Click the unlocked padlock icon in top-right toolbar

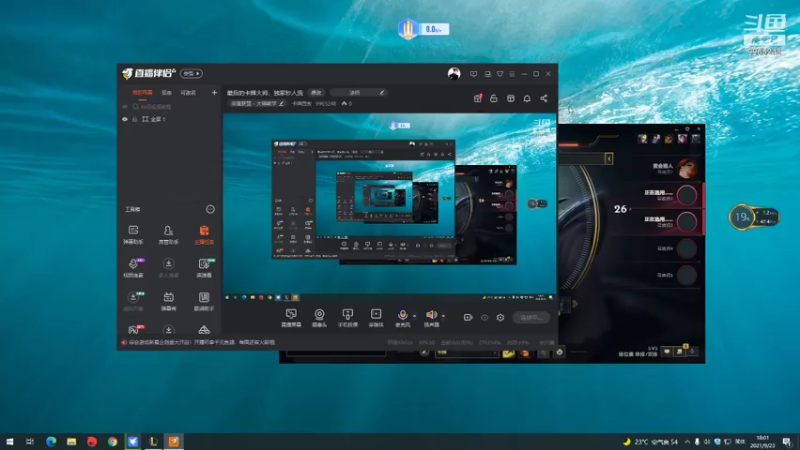(494, 98)
